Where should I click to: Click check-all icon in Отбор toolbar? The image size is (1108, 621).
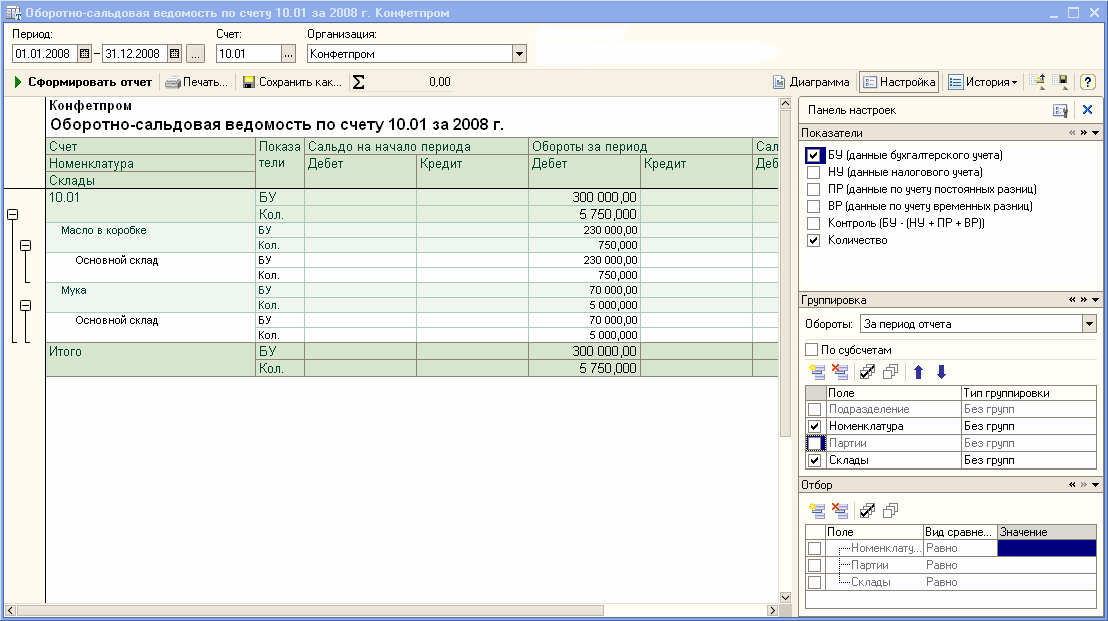868,511
